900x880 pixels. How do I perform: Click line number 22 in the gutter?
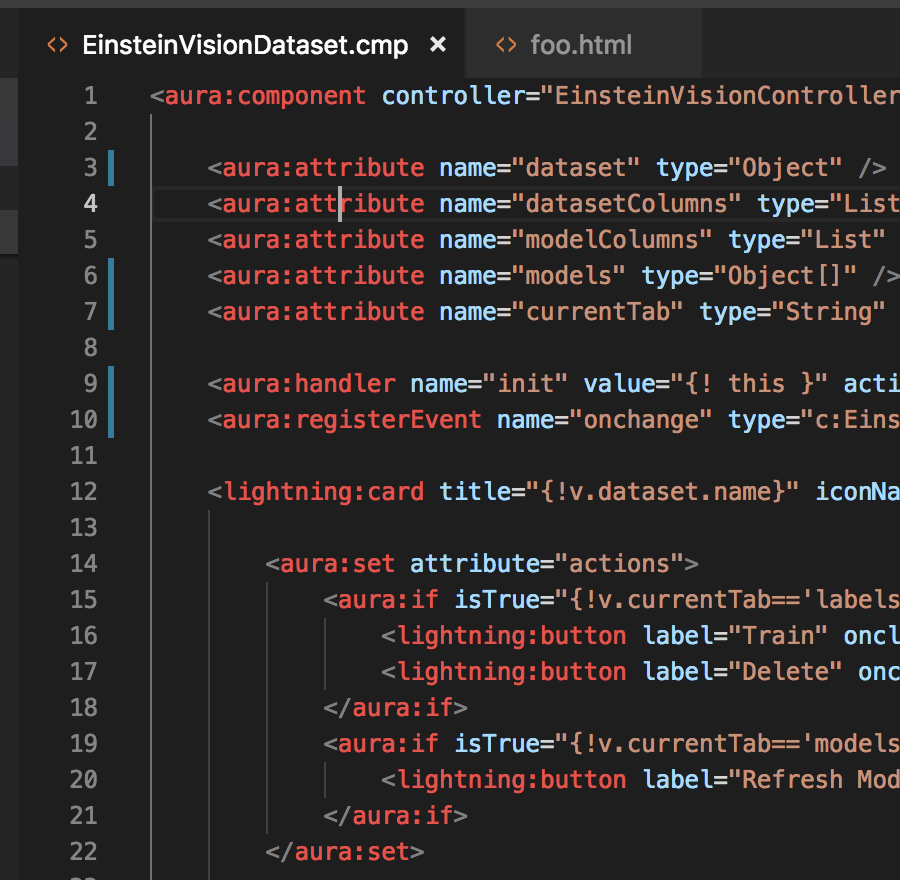84,851
